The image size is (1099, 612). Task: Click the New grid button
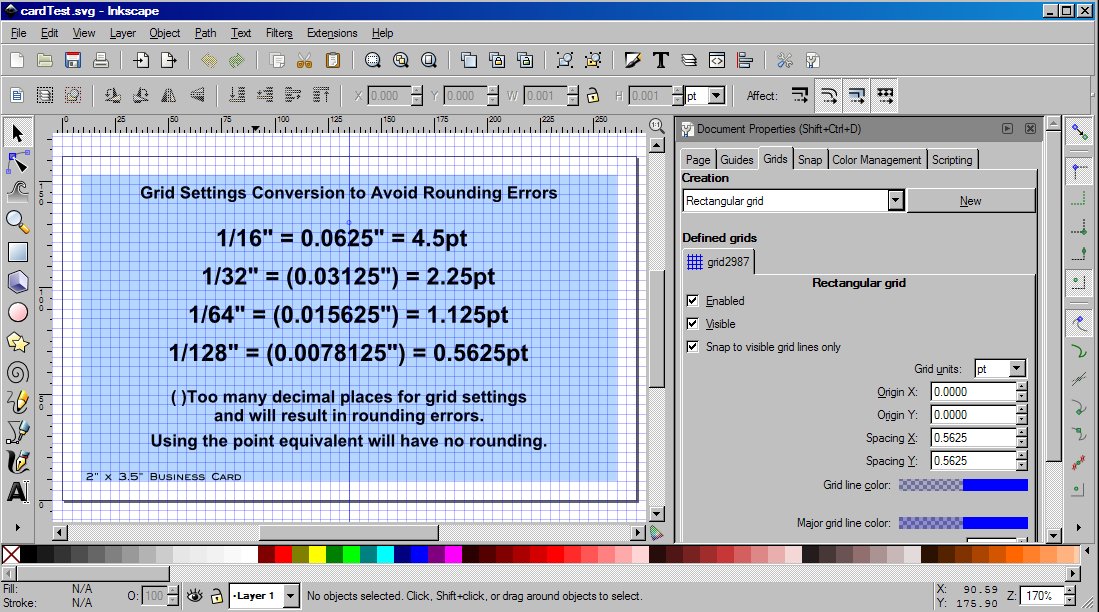tap(970, 201)
